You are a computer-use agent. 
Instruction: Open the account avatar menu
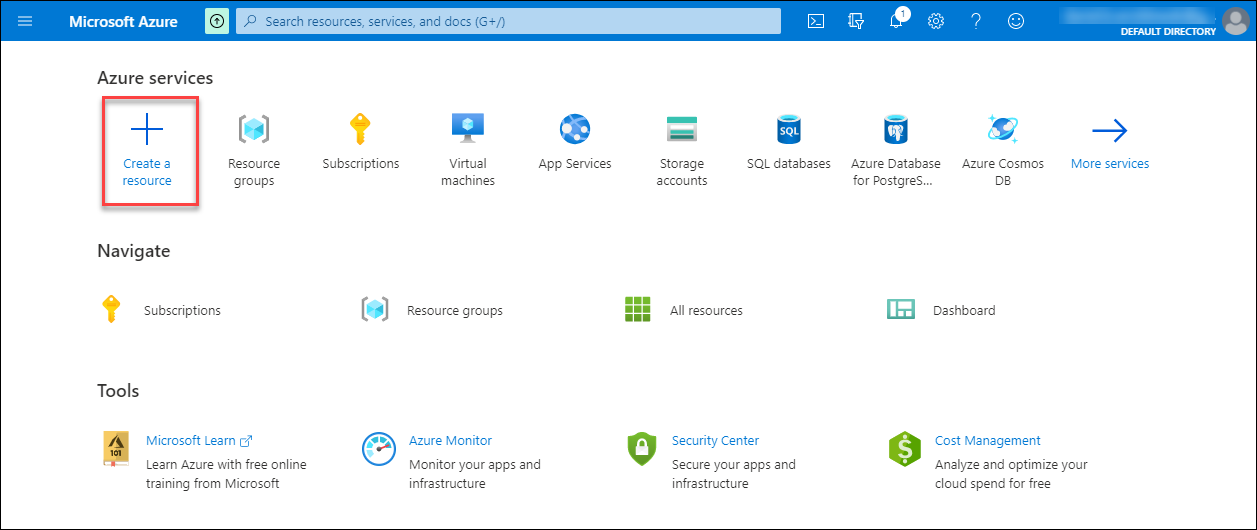[x=1236, y=21]
